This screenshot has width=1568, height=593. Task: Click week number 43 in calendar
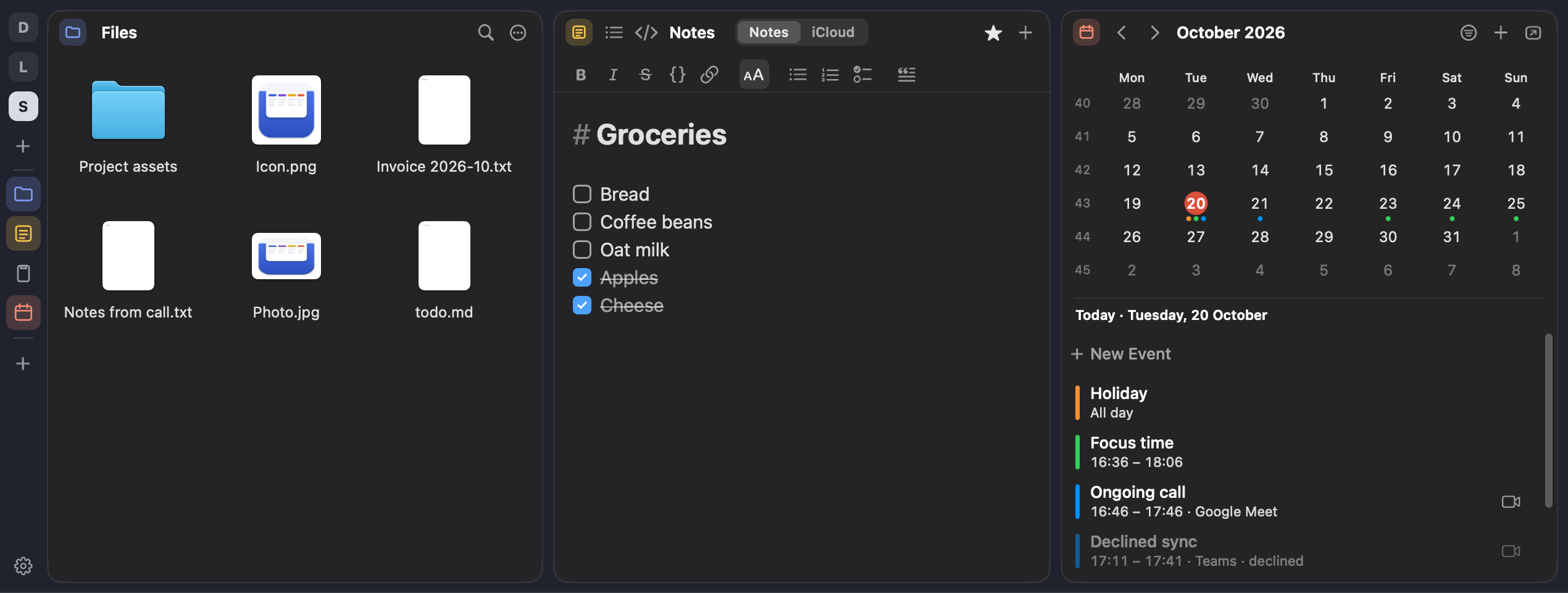[x=1082, y=203]
